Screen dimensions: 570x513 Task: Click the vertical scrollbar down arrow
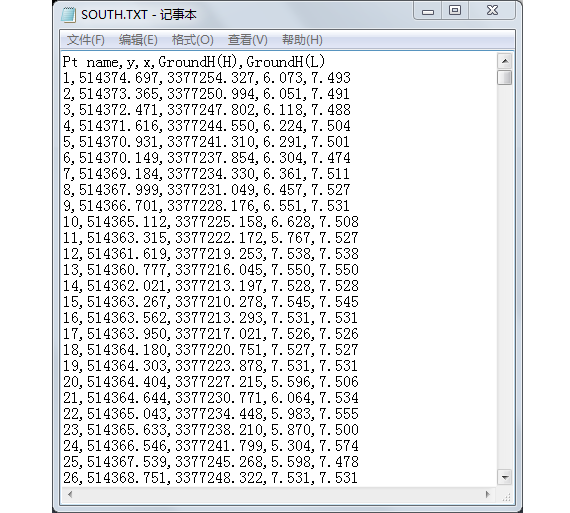[x=505, y=477]
